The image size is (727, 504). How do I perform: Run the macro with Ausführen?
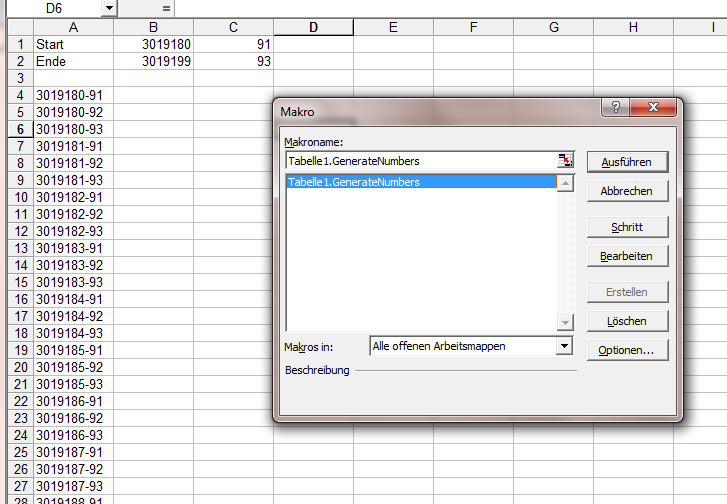[627, 162]
